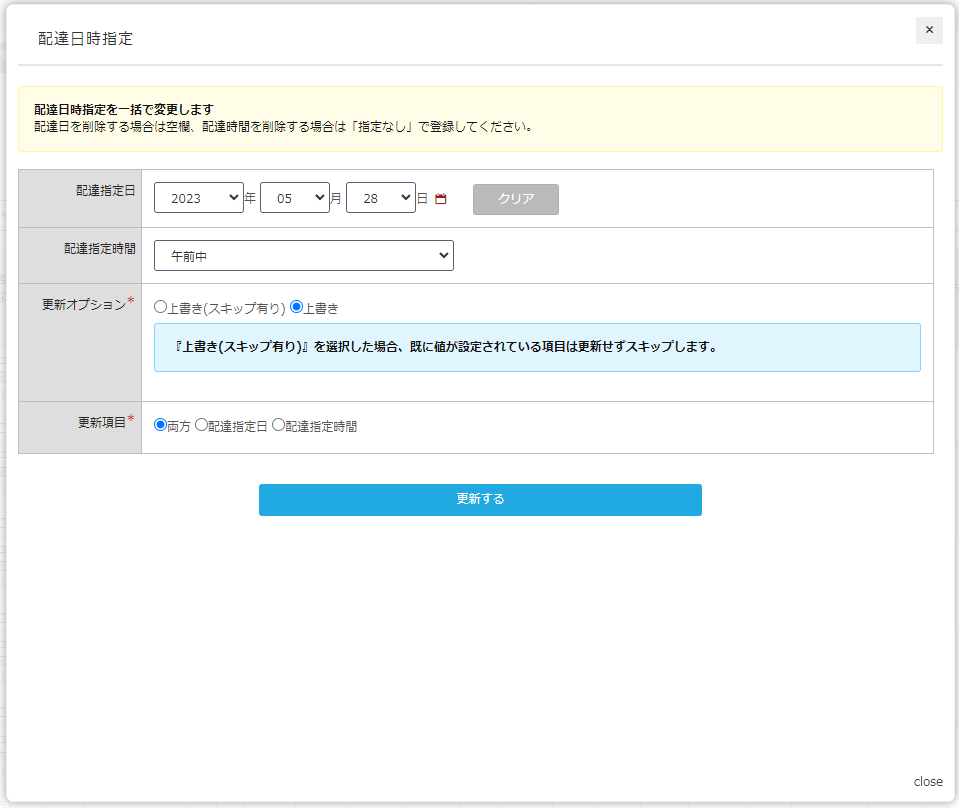Open the day dropdown showing 28
959x808 pixels.
(x=380, y=198)
